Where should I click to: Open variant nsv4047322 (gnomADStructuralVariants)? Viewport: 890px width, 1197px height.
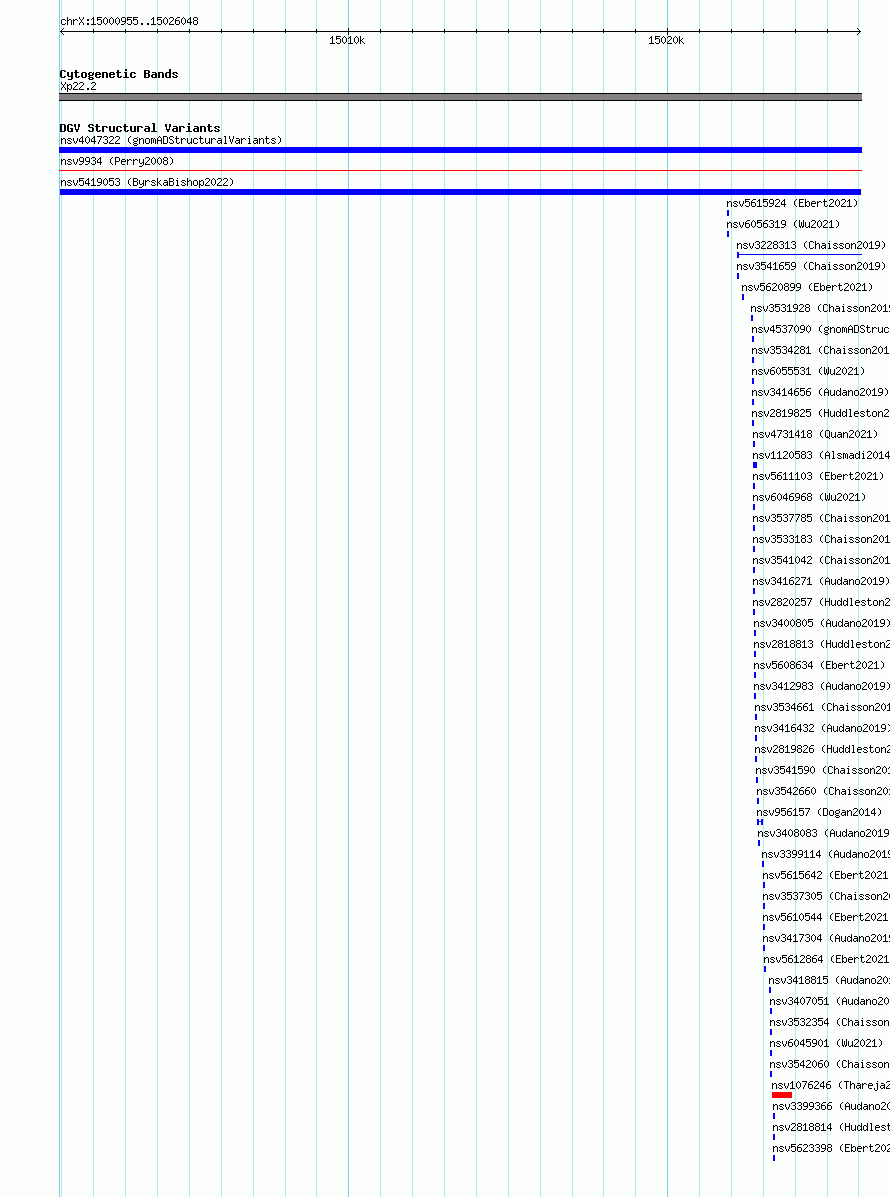tap(171, 140)
